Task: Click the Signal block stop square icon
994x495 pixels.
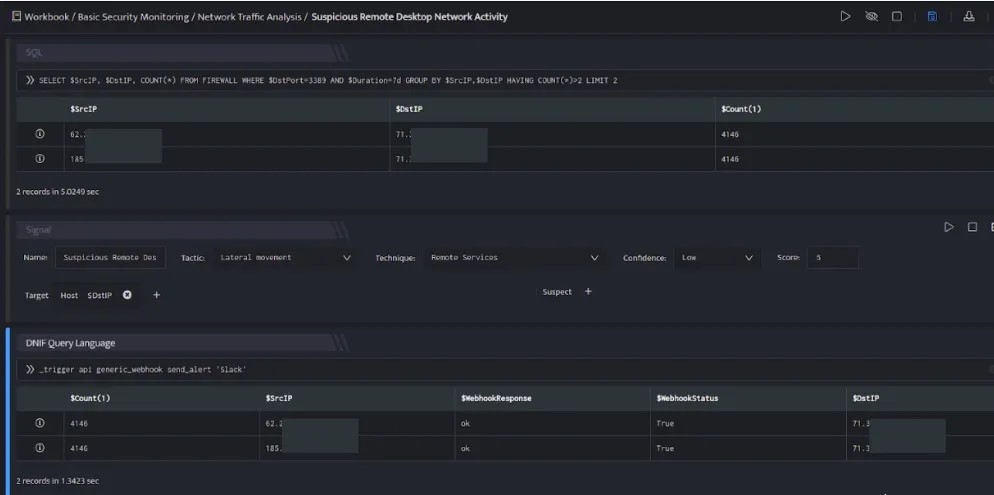Action: [x=972, y=227]
